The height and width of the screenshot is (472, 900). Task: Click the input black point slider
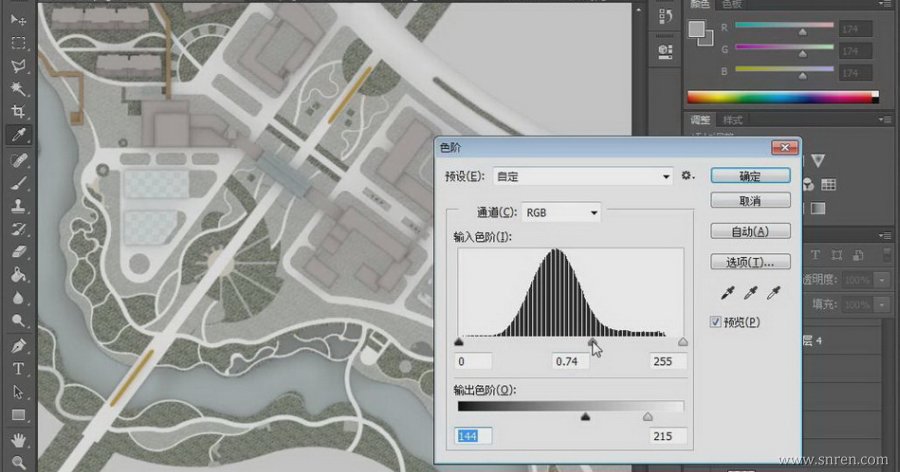[x=459, y=342]
